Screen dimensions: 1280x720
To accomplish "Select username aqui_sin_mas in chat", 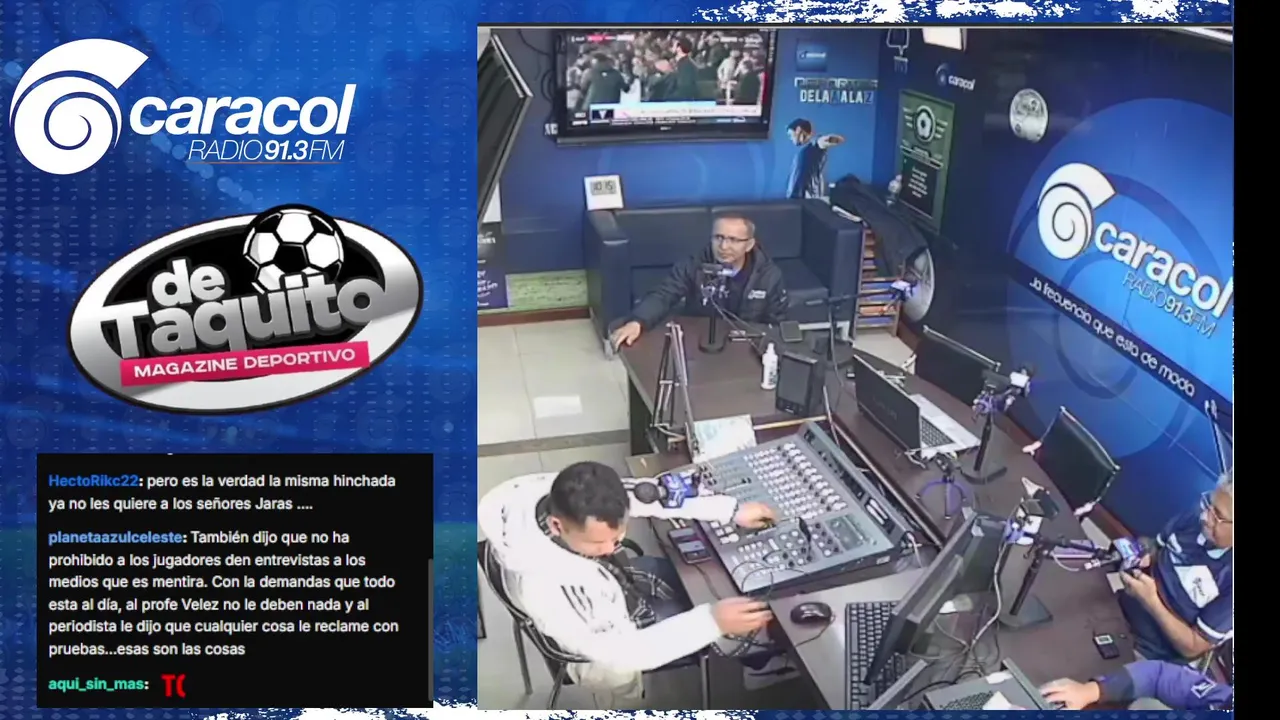I will click(x=98, y=685).
